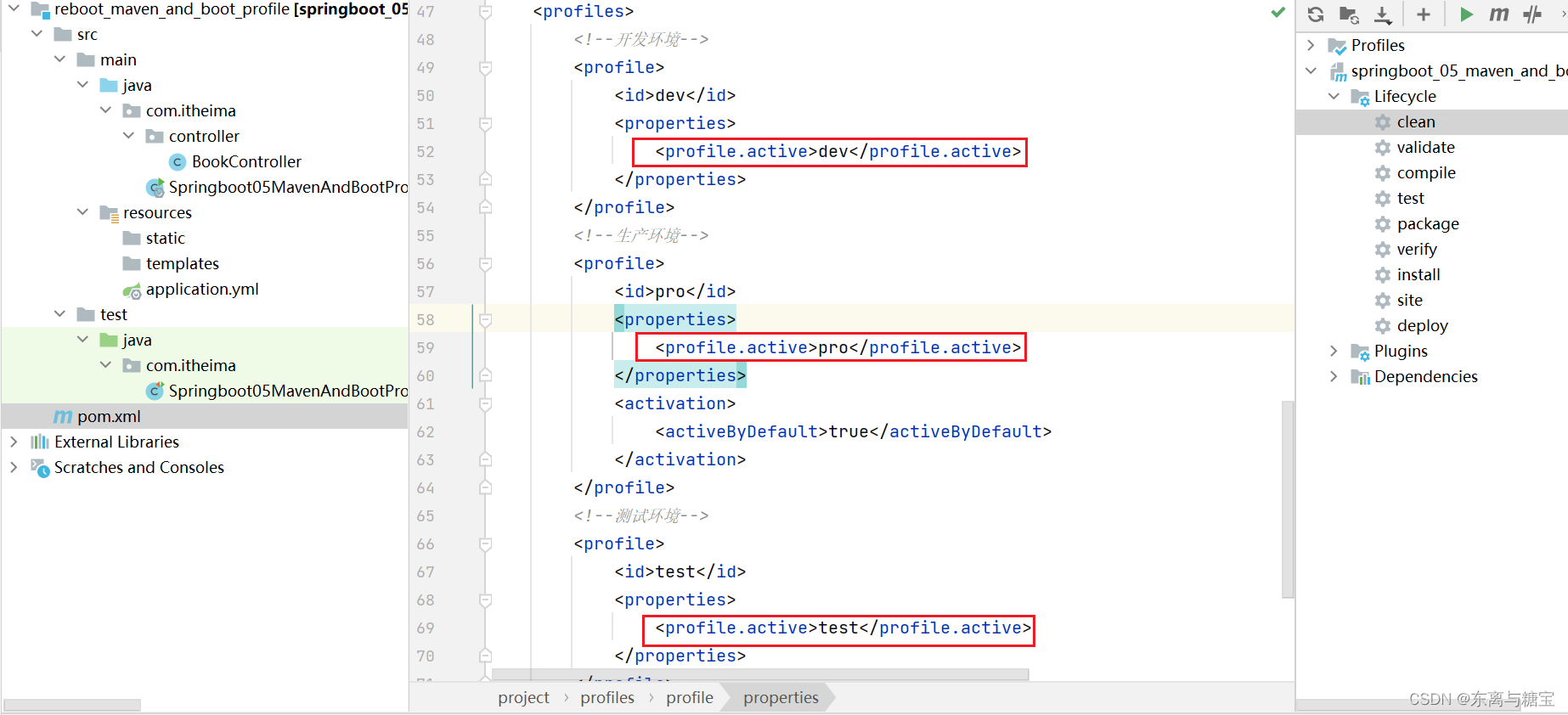The image size is (1568, 715).
Task: Add a Maven project with plus icon
Action: 1424,14
